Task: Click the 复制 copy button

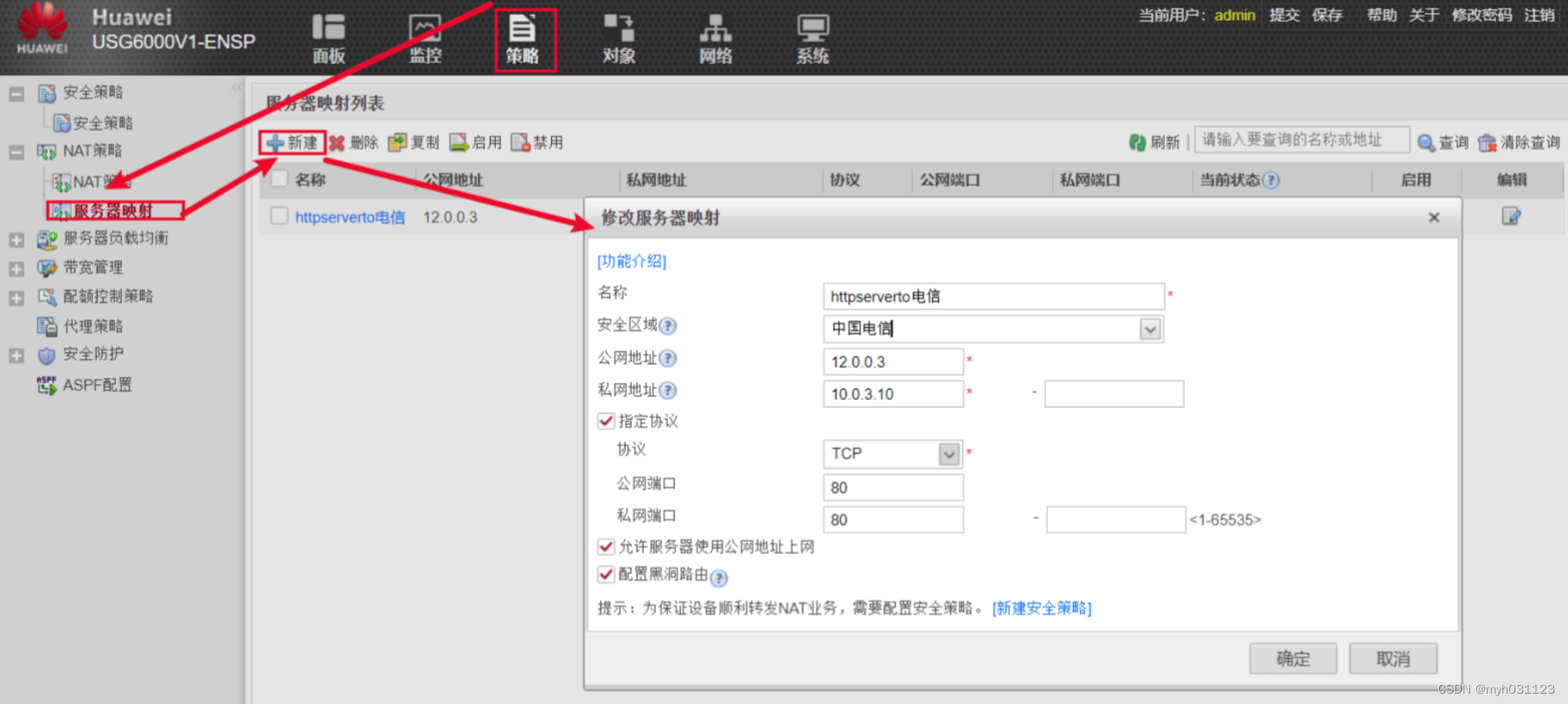Action: coord(414,143)
